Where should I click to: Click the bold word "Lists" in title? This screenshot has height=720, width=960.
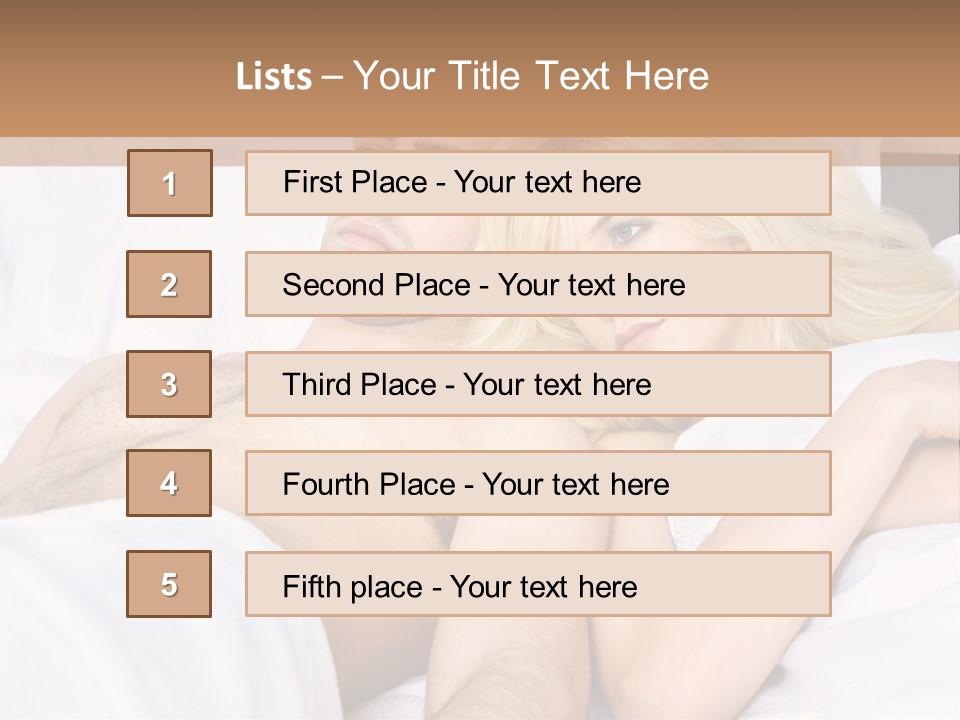click(x=274, y=77)
